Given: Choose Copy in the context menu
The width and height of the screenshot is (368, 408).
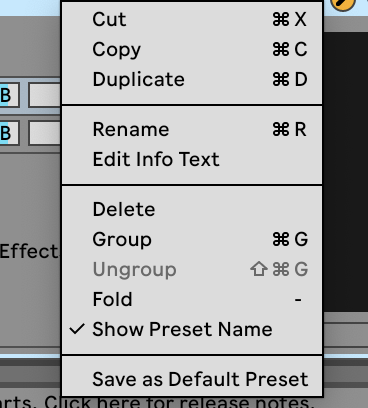Looking at the screenshot, I should click(192, 49).
